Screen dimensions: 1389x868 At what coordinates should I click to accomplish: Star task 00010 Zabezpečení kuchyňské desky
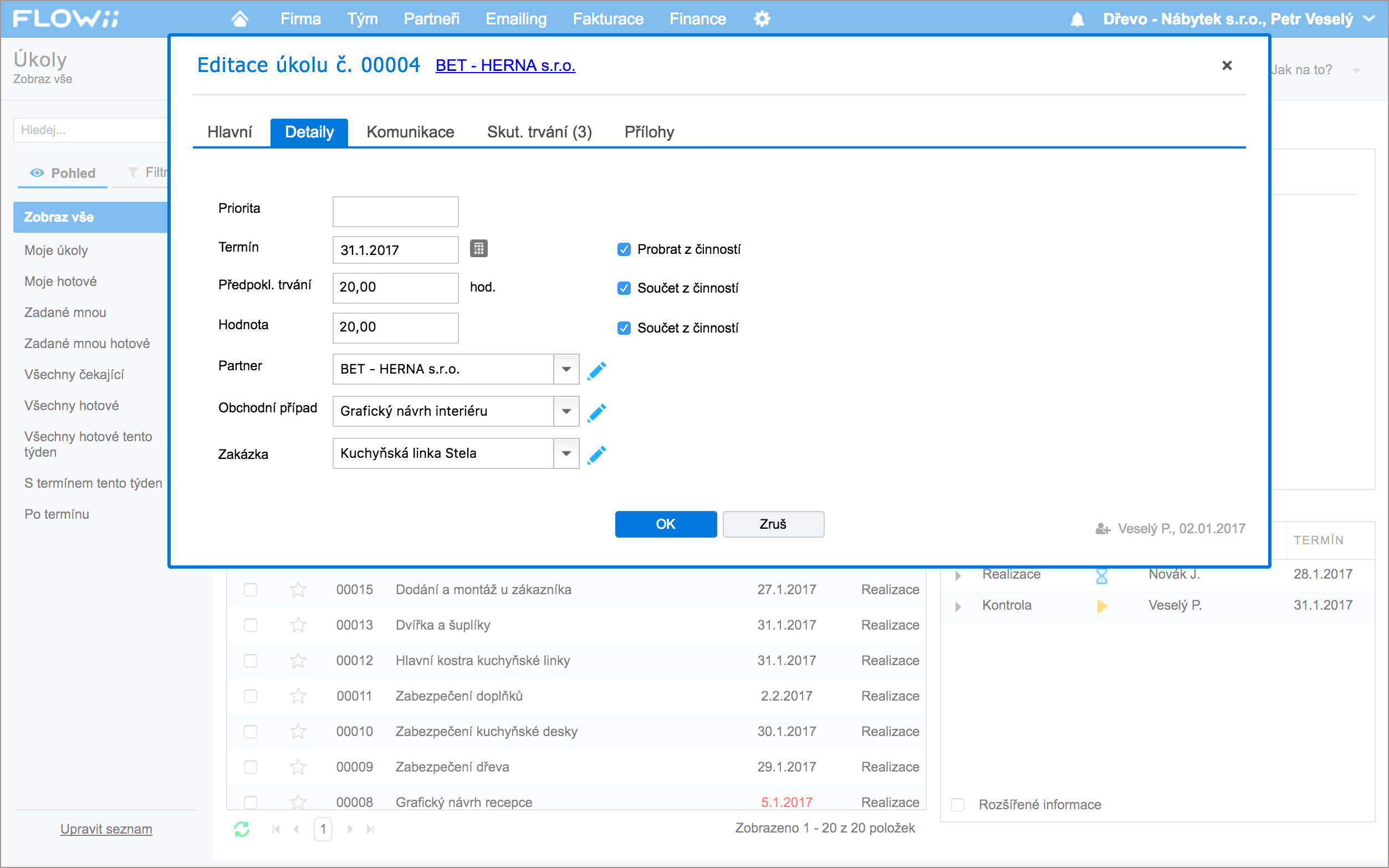[298, 732]
